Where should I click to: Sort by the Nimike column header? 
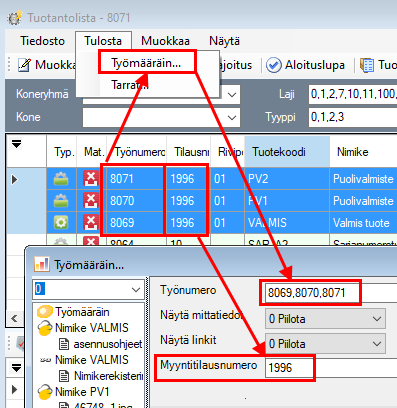click(x=363, y=152)
